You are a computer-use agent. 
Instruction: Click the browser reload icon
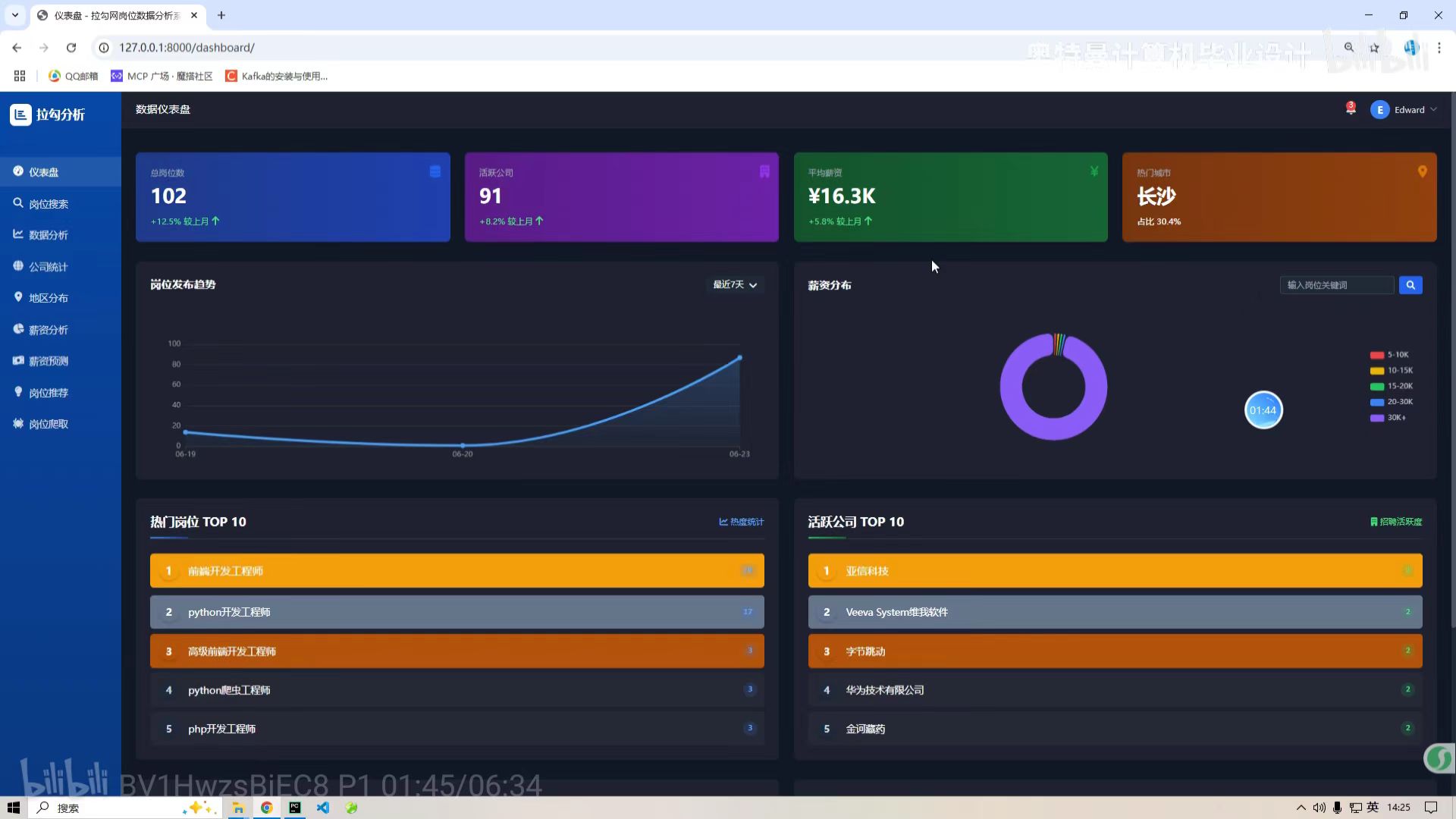pos(71,48)
